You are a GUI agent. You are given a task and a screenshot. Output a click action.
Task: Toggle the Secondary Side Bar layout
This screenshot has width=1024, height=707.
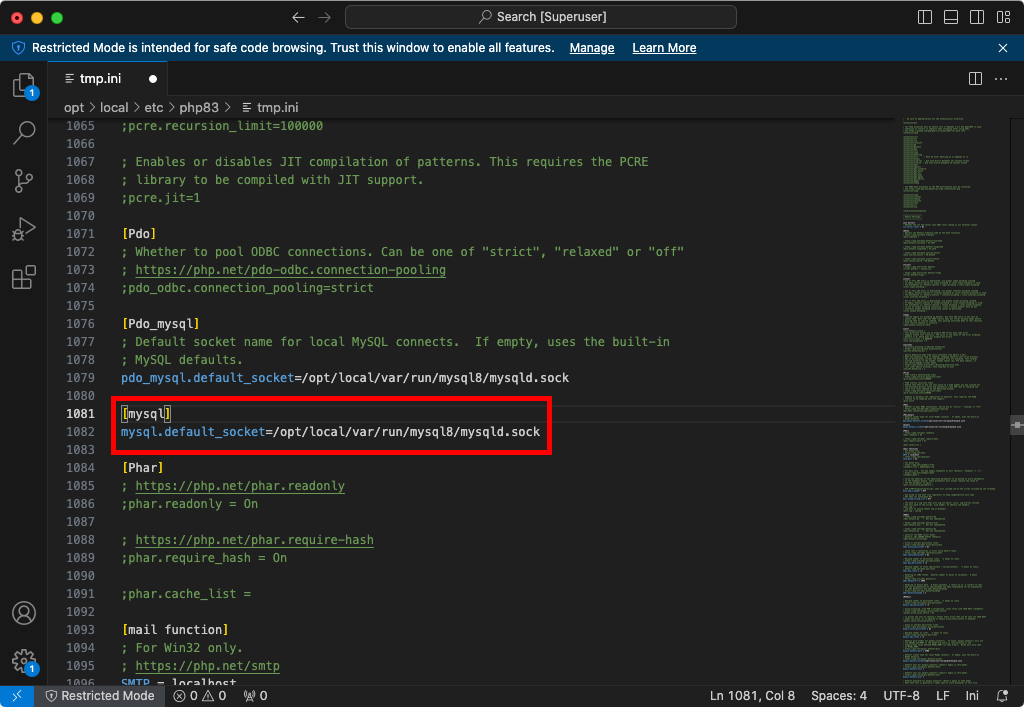coord(977,17)
